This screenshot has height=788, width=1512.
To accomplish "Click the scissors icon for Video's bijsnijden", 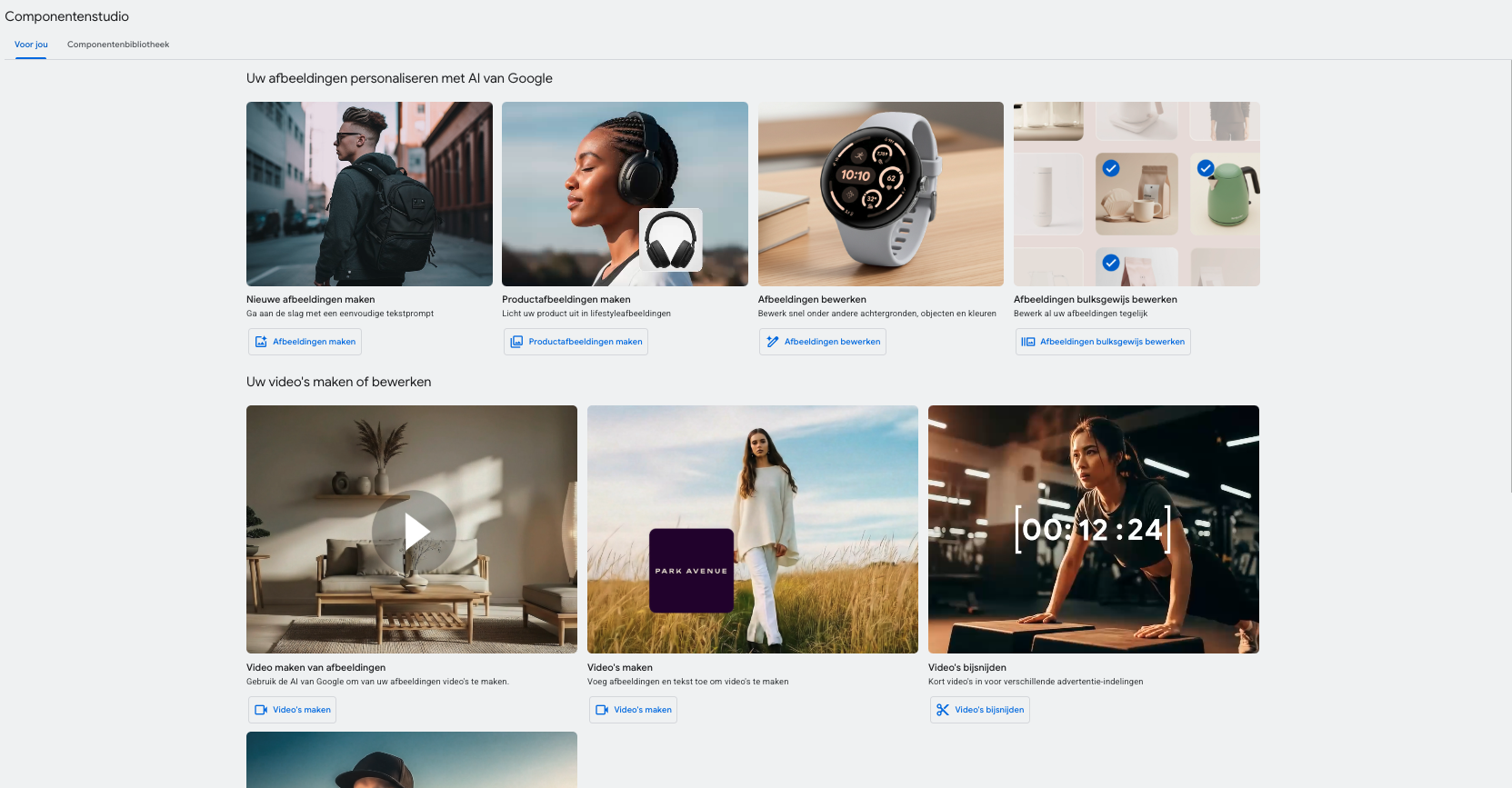I will 943,710.
